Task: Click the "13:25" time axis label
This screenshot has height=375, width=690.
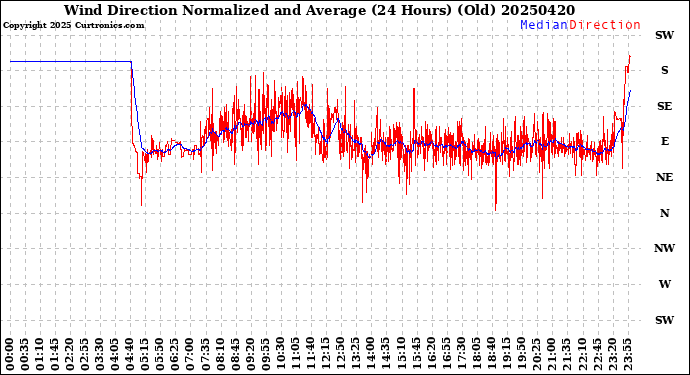Action: [356, 354]
